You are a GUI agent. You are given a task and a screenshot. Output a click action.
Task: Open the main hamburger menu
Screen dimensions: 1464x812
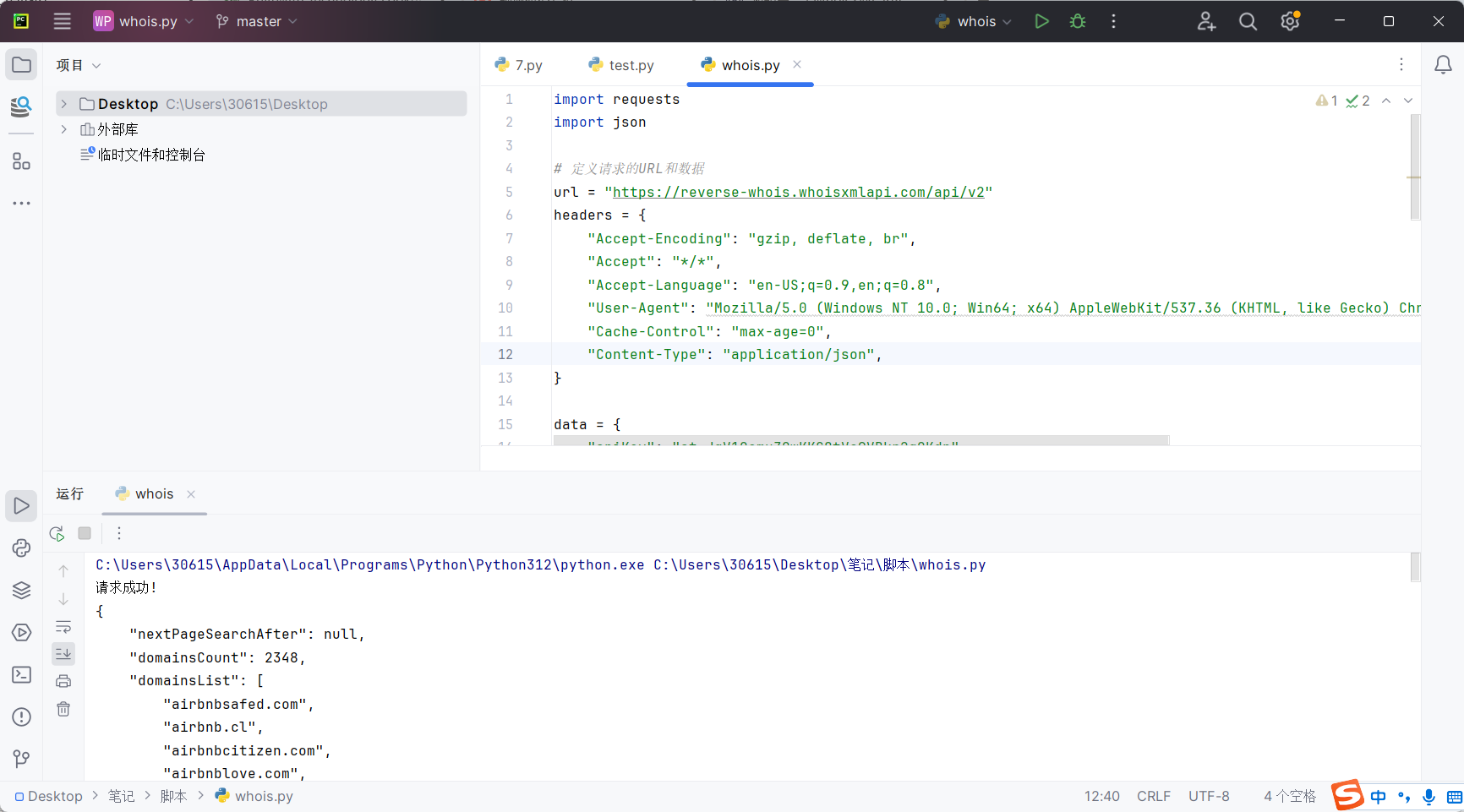[x=62, y=21]
